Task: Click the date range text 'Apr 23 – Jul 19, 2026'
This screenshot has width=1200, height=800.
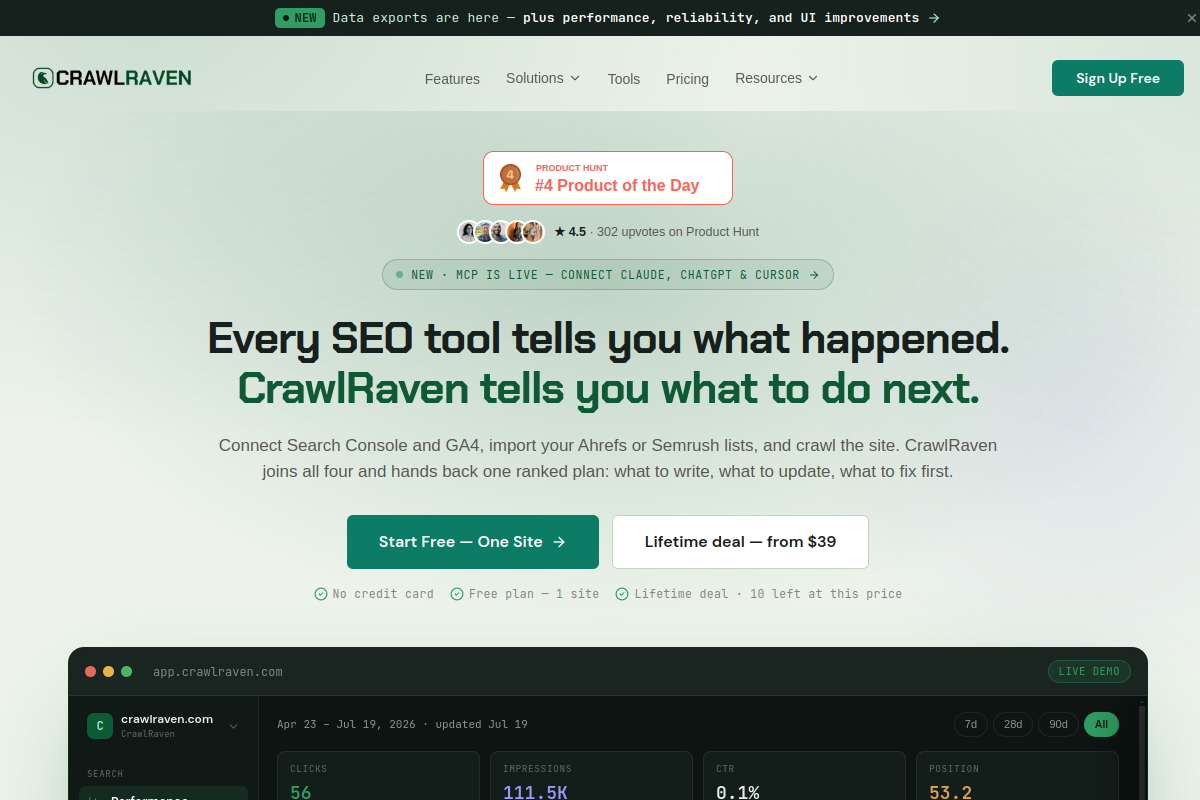Action: (x=345, y=724)
